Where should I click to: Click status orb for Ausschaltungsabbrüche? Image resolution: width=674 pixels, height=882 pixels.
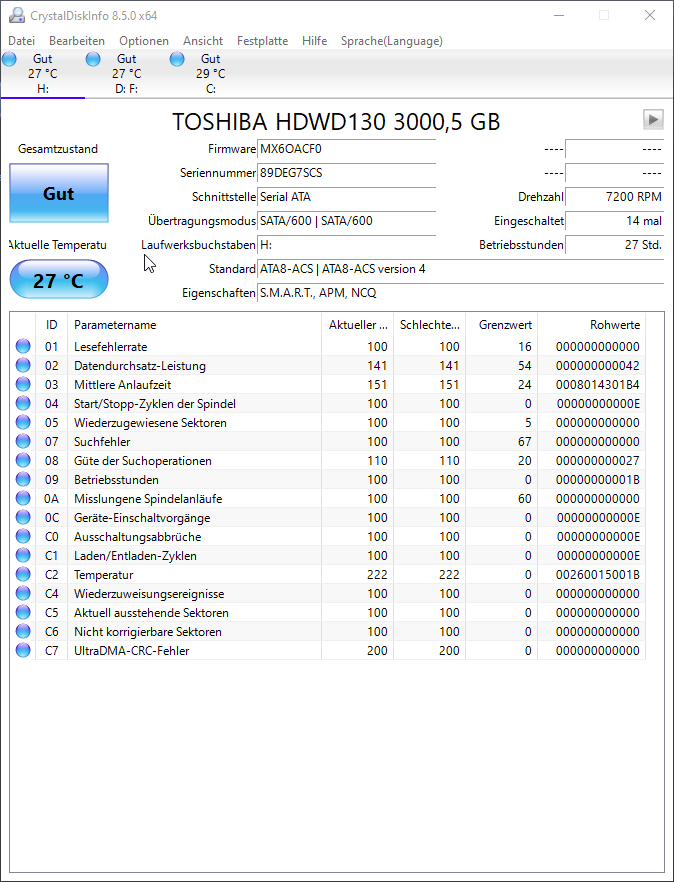point(23,536)
